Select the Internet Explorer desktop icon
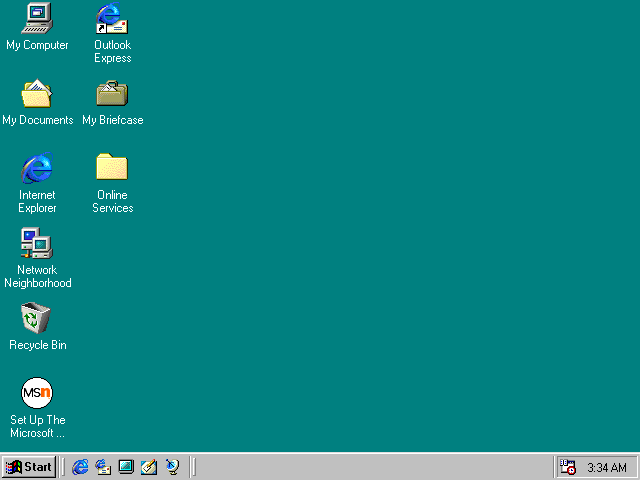640x480 pixels. [37, 168]
